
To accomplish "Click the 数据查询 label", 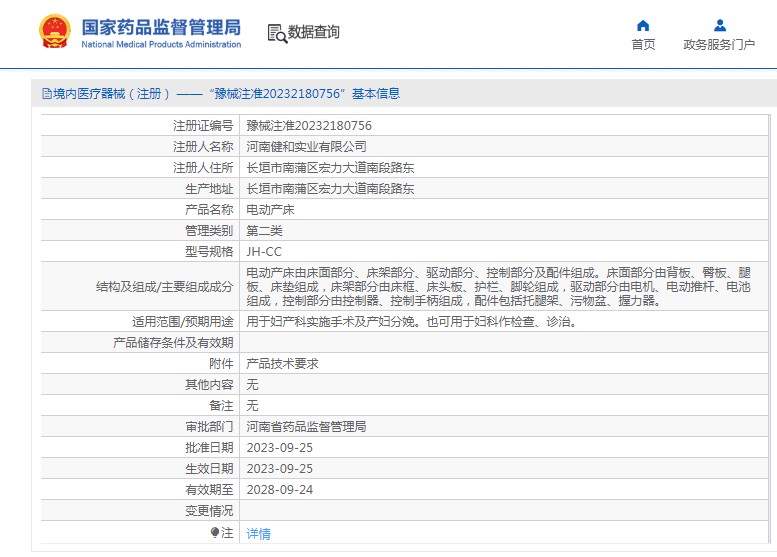I will pyautogui.click(x=314, y=32).
